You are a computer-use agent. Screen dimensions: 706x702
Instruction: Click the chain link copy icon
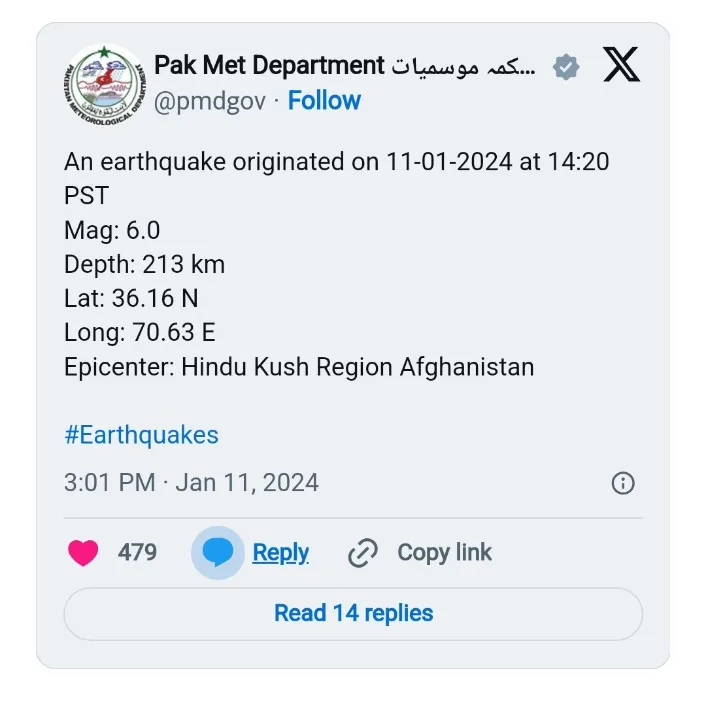tap(362, 553)
